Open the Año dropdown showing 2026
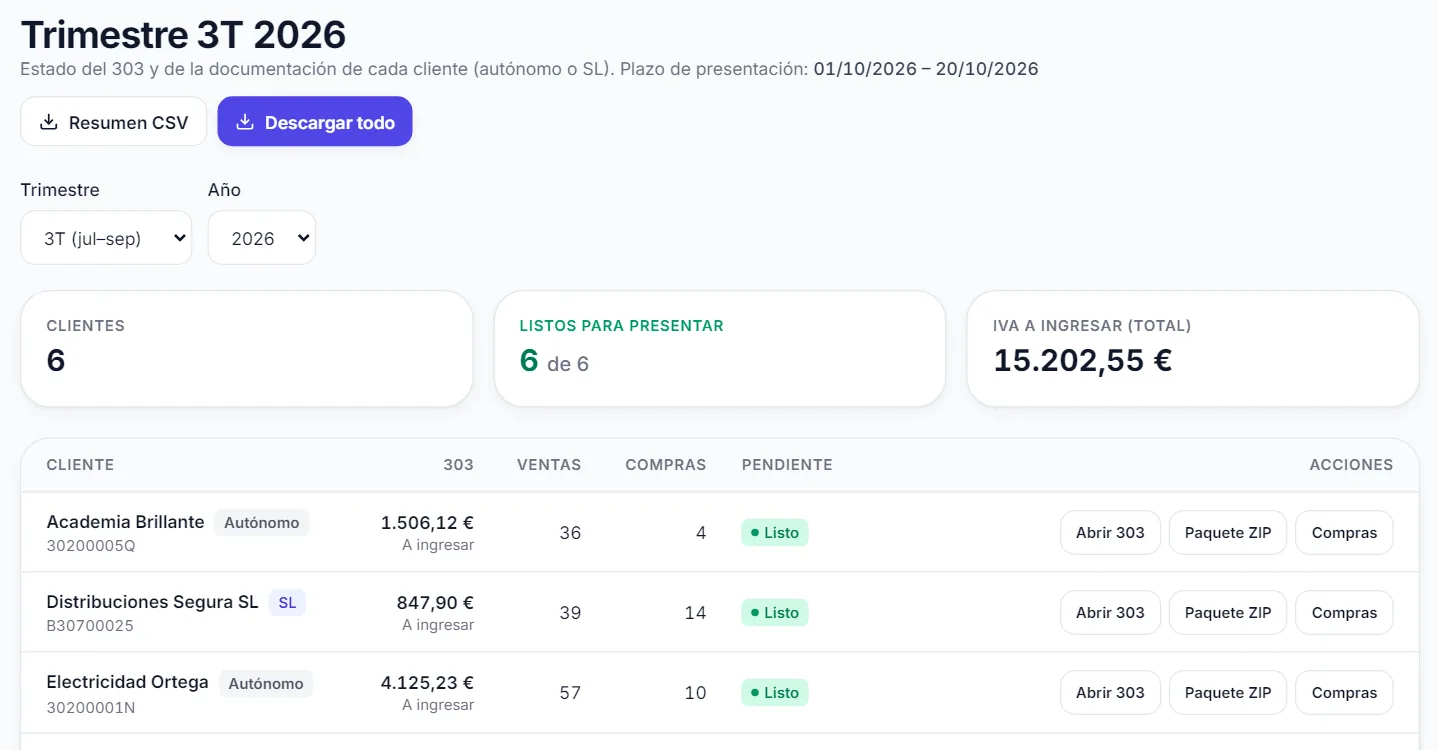Image resolution: width=1438 pixels, height=750 pixels. click(x=262, y=238)
